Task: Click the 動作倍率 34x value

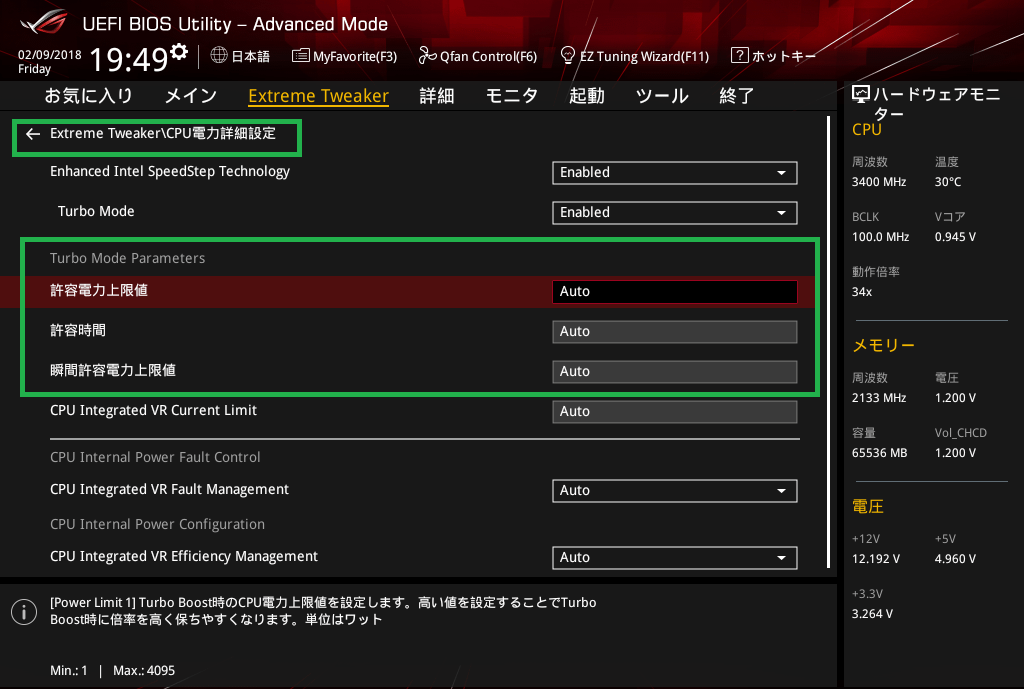Action: 862,292
